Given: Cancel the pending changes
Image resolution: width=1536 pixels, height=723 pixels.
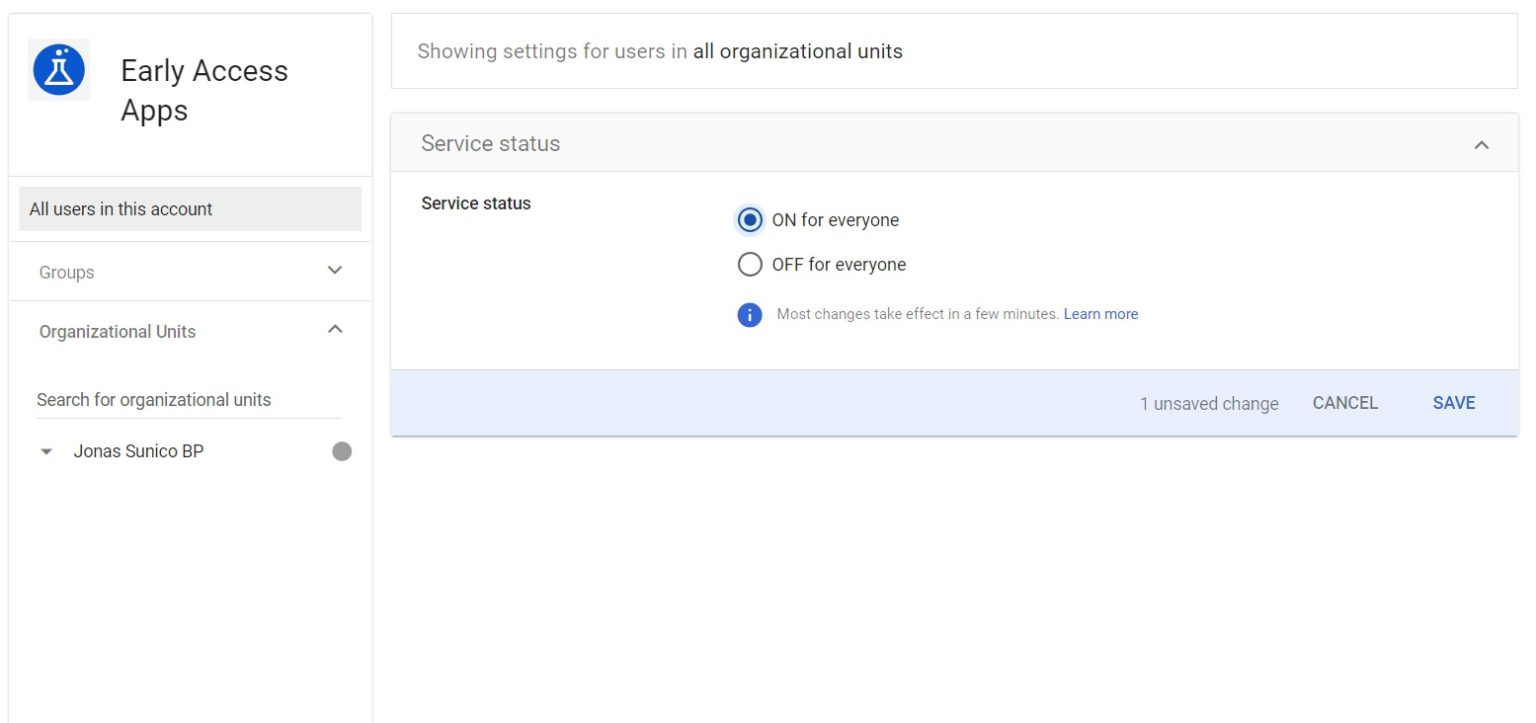Looking at the screenshot, I should click(x=1345, y=402).
